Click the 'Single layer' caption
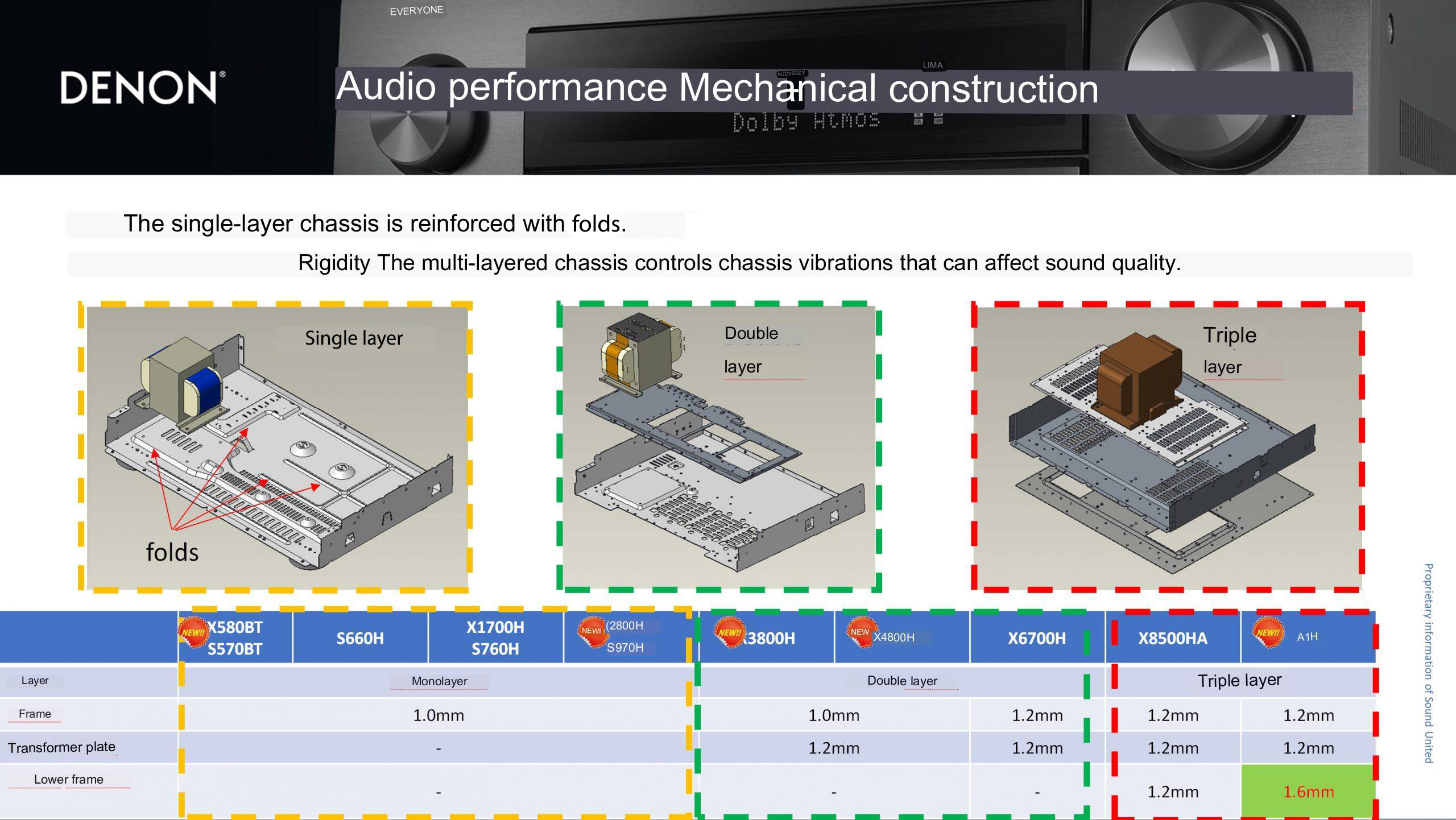Screen dimensions: 1456x820 pos(354,338)
